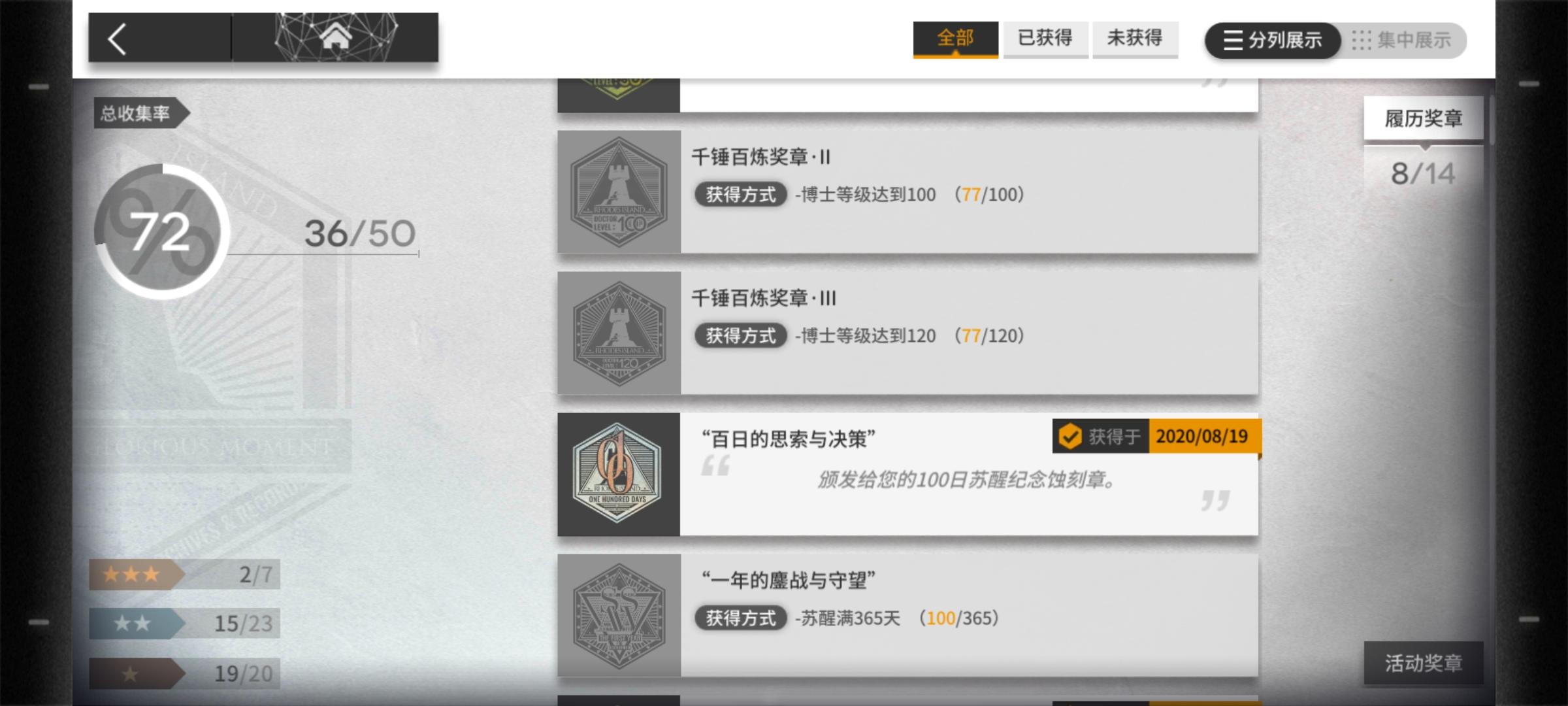The width and height of the screenshot is (1568, 706).
Task: Click the 72% collection progress ring
Action: point(161,232)
